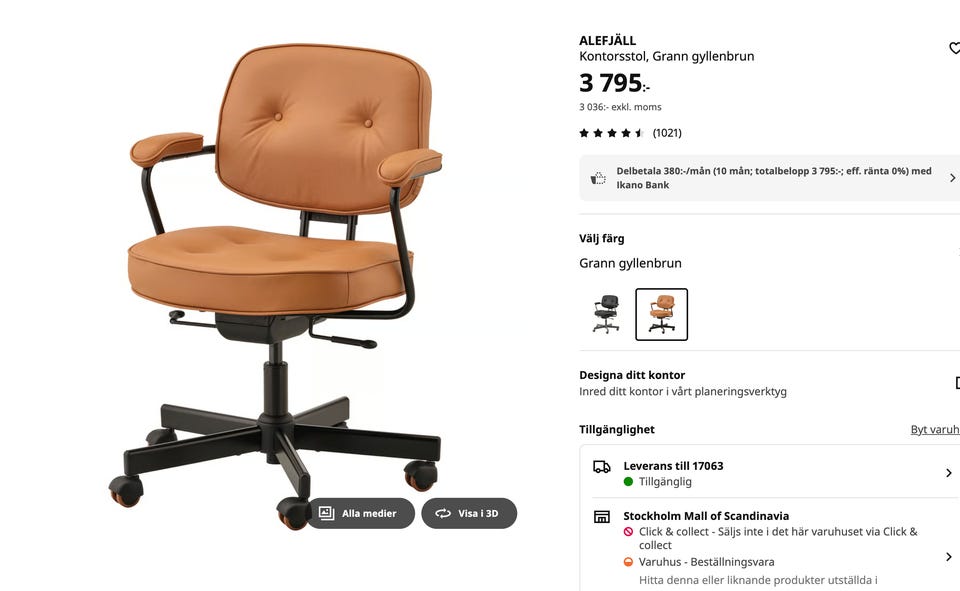
Task: Click the Ikano Bank installment payment icon
Action: coord(598,178)
